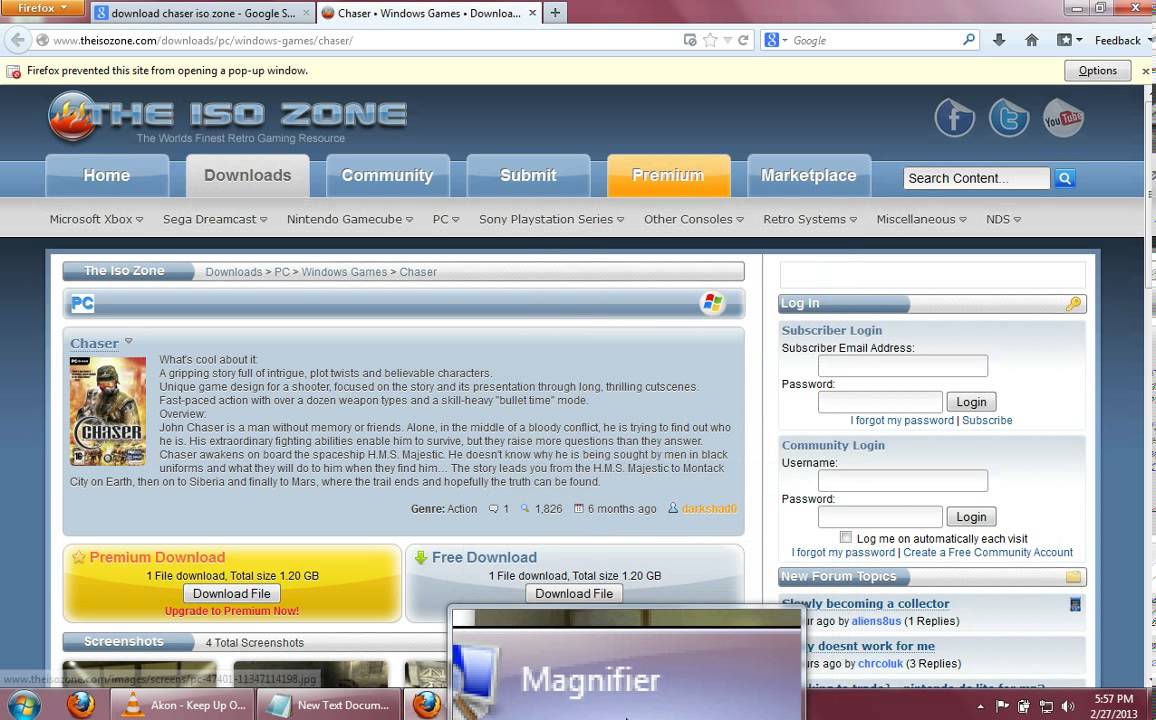
Task: Expand the Nintendo Gamecube dropdown menu
Action: tap(350, 219)
